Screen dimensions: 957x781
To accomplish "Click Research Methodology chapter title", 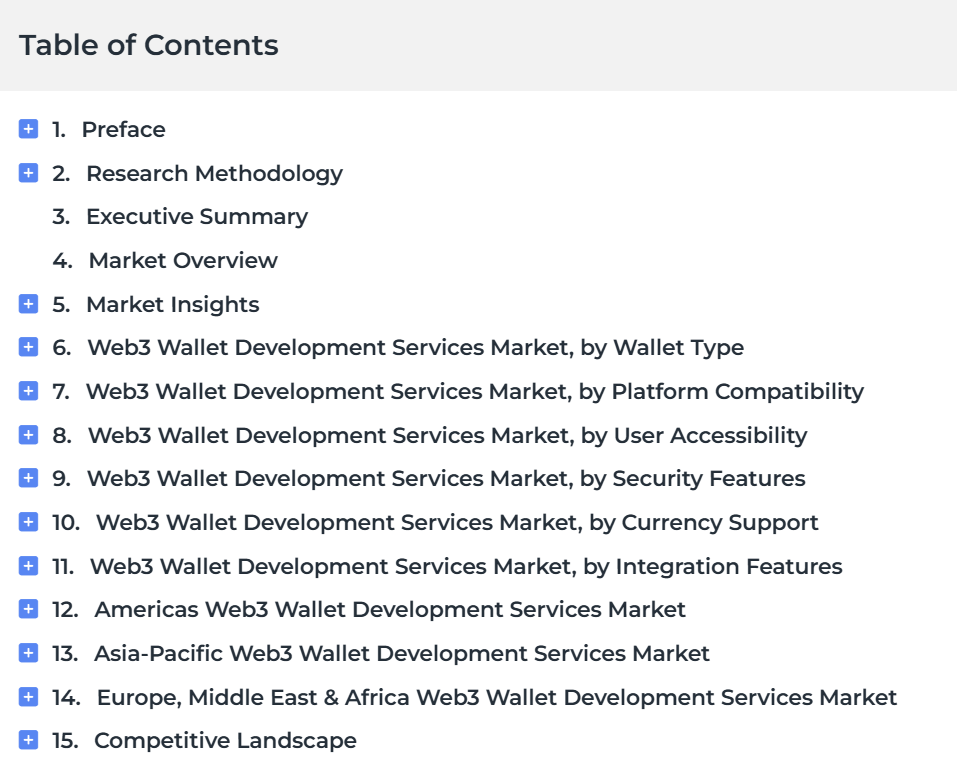I will [214, 174].
